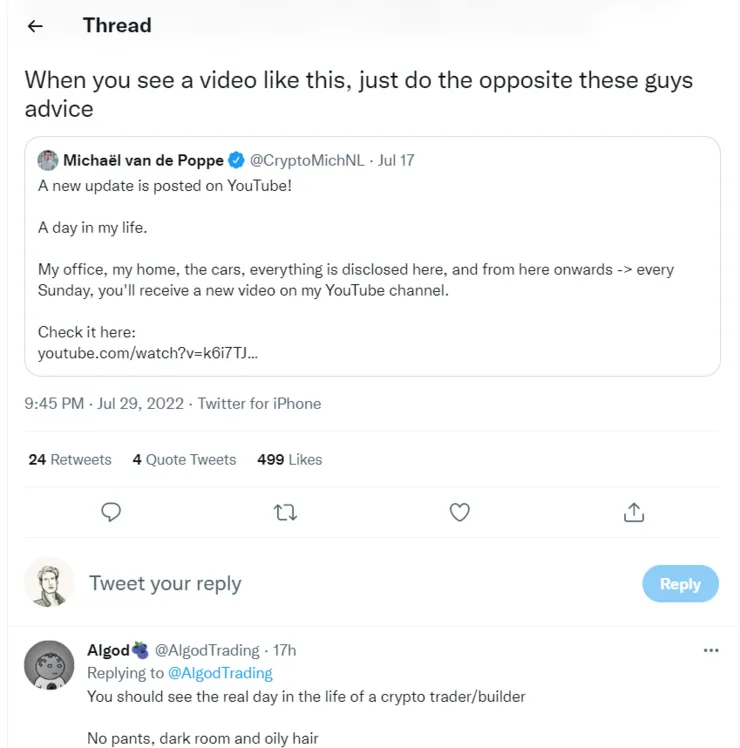Click the reply speech bubble icon
This screenshot has height=748, width=740.
[112, 512]
